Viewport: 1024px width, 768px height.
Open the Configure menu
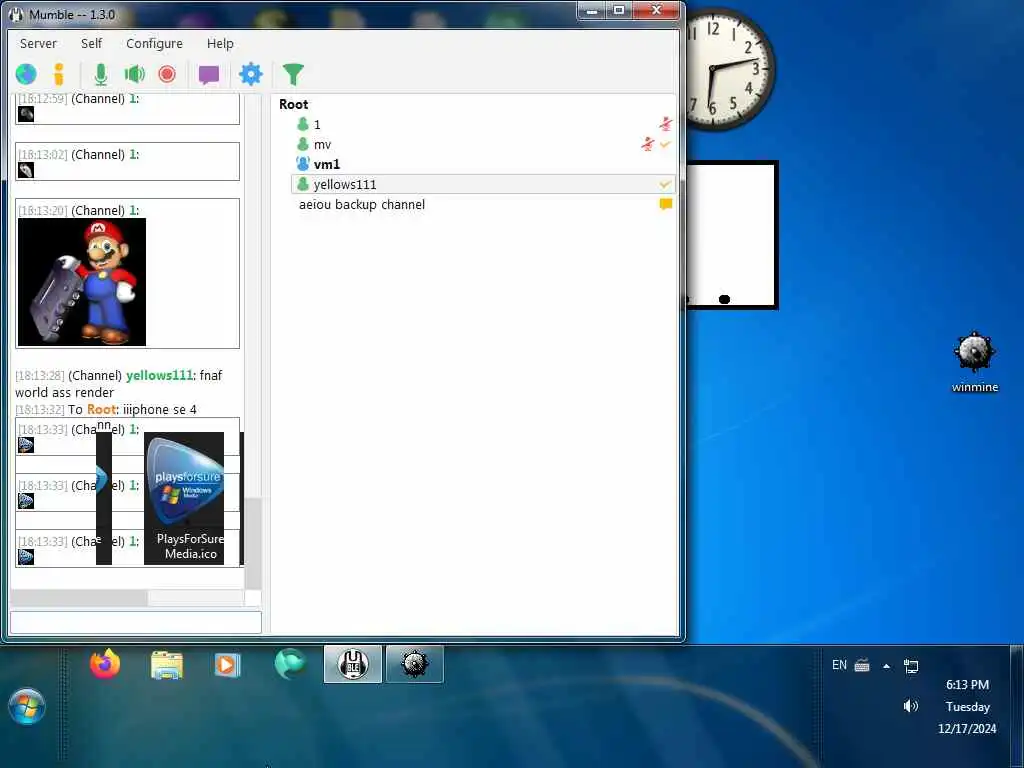[x=154, y=43]
